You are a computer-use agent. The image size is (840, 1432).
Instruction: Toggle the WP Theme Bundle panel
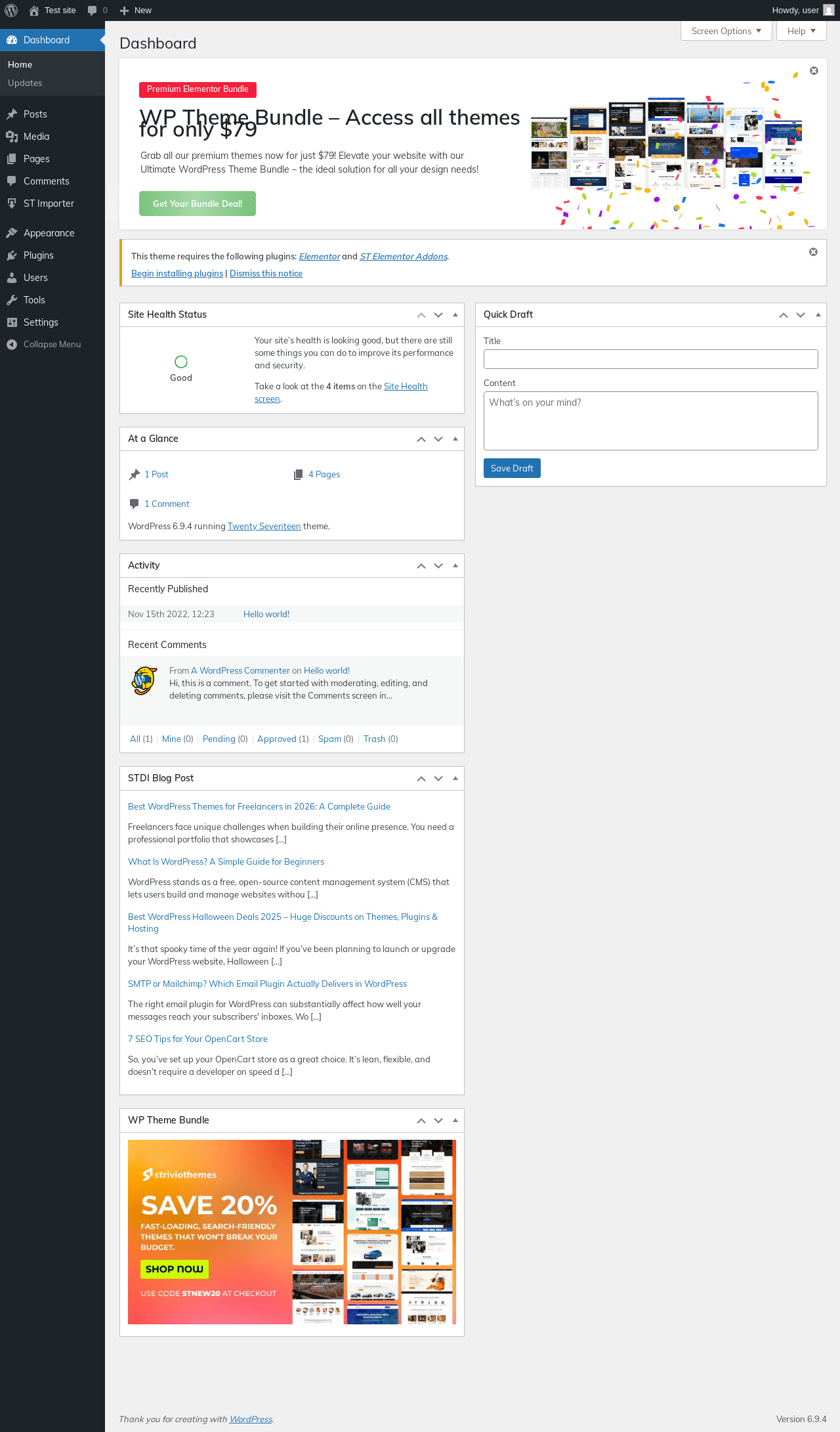(455, 1121)
